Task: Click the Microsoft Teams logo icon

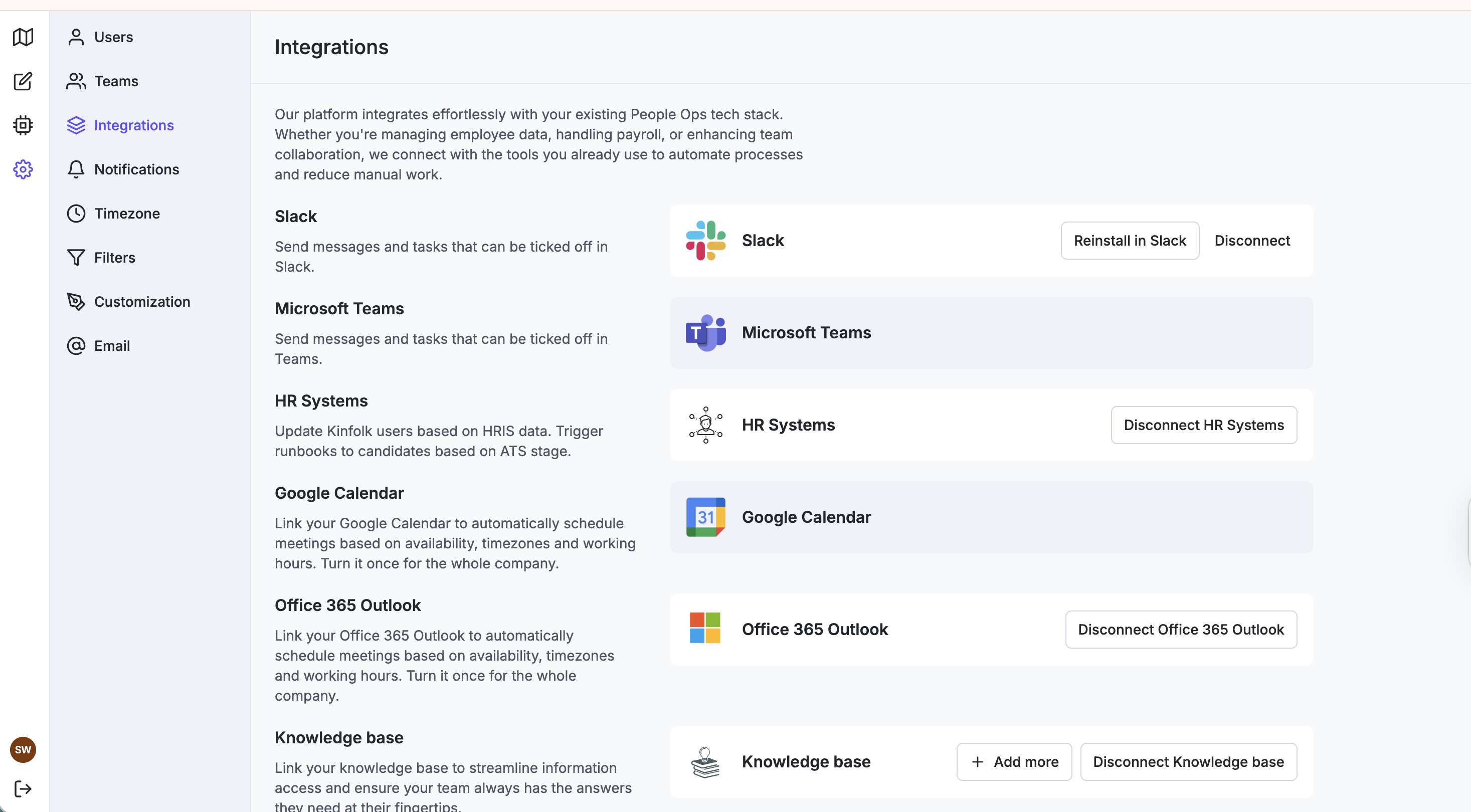Action: tap(706, 333)
